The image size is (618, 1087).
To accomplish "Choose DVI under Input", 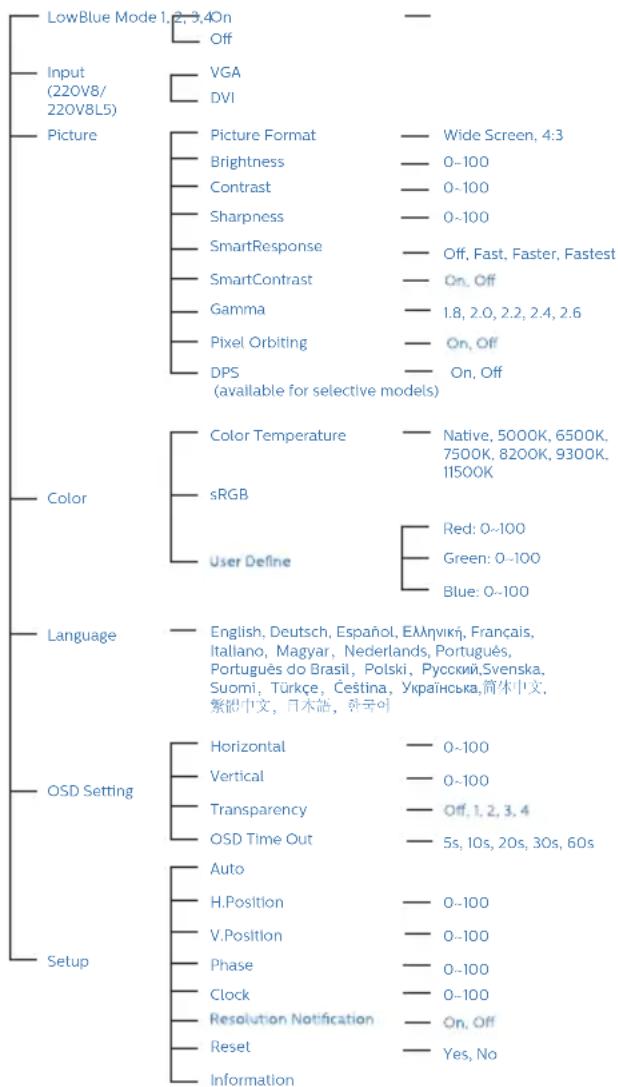I will (222, 98).
